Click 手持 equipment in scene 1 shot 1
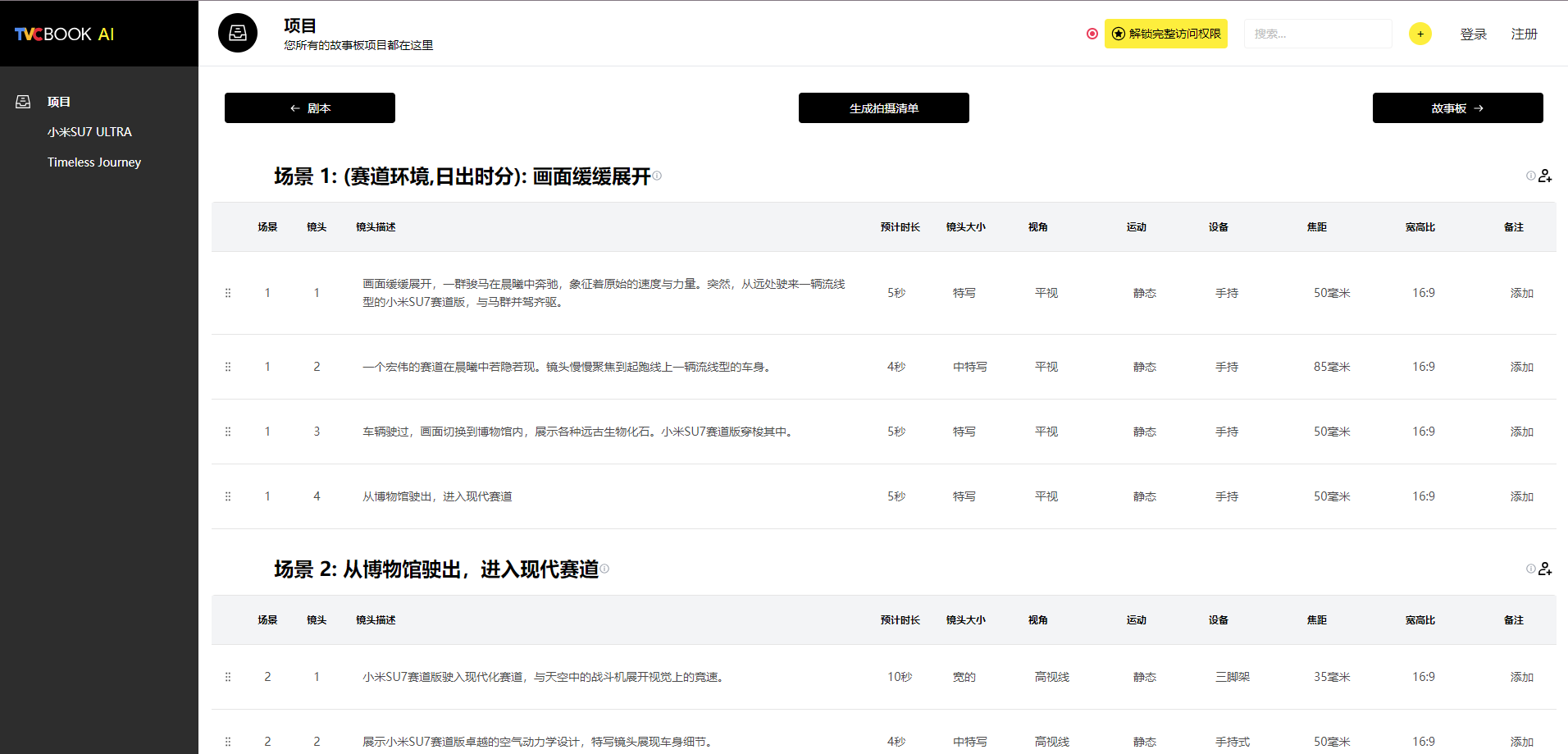 (x=1227, y=293)
